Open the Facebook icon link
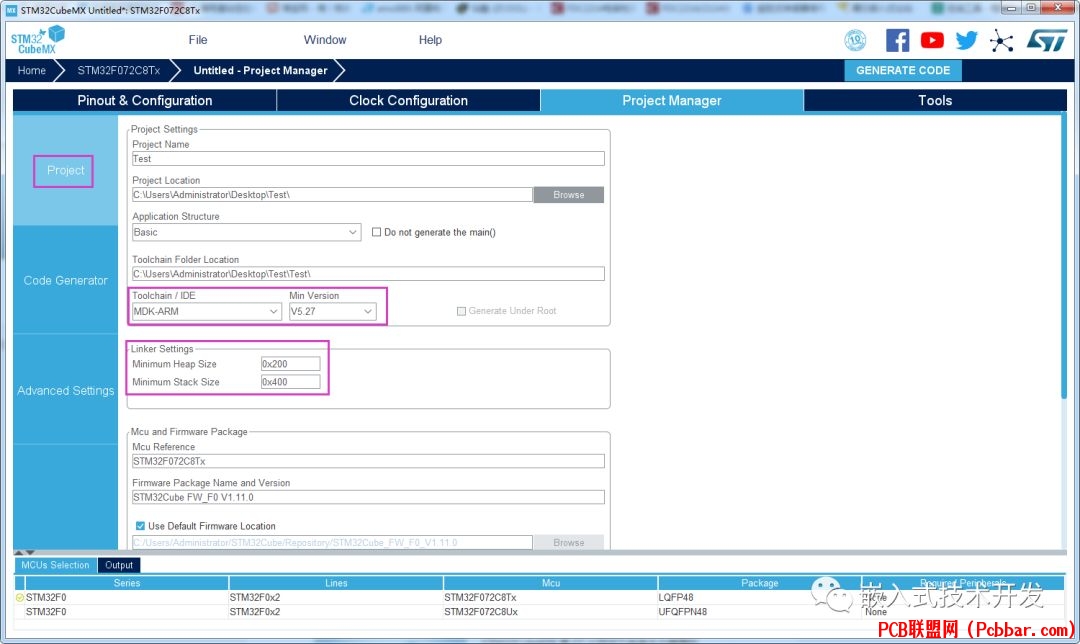This screenshot has width=1080, height=644. (897, 40)
